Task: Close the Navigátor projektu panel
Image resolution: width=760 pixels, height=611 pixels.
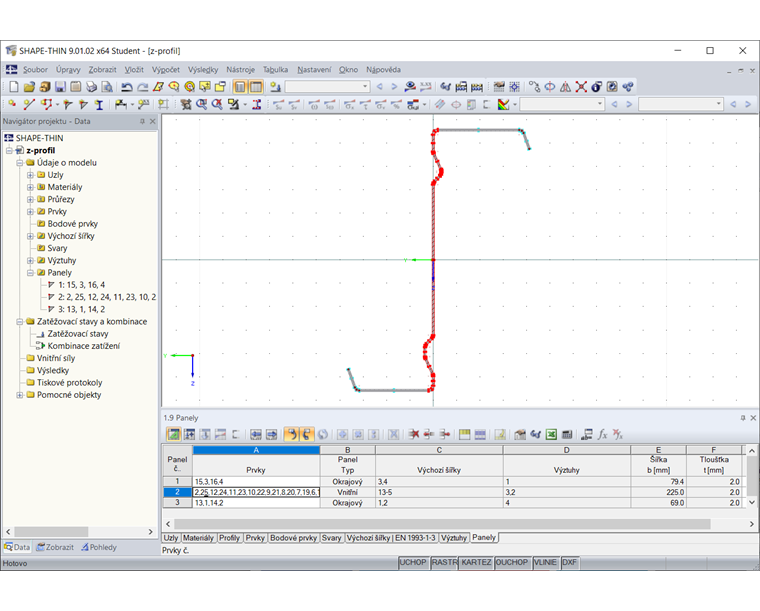Action: pos(153,121)
